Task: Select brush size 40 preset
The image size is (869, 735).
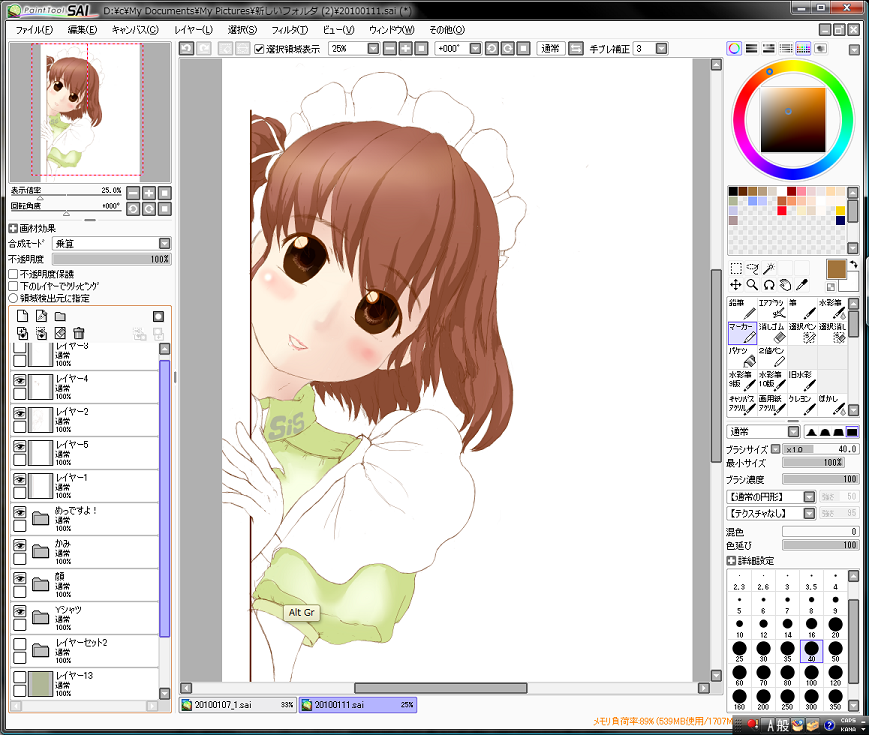Action: pyautogui.click(x=811, y=651)
